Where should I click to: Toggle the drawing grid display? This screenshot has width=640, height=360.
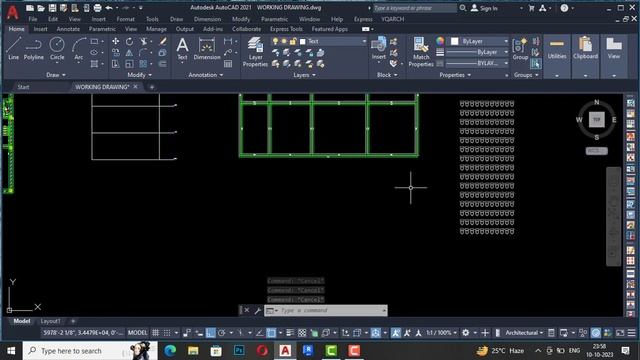coord(156,333)
